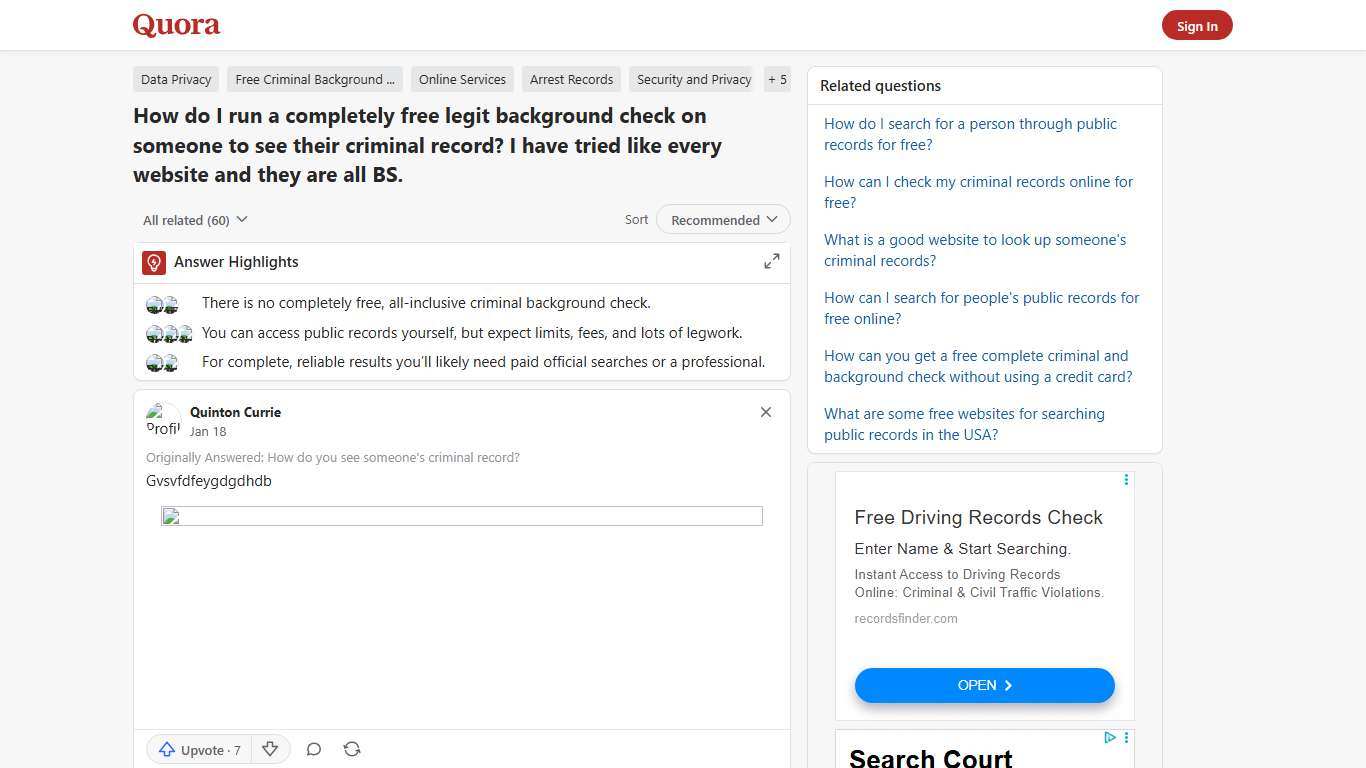Click the repost/share icon on the answer
1366x768 pixels.
pyautogui.click(x=352, y=749)
